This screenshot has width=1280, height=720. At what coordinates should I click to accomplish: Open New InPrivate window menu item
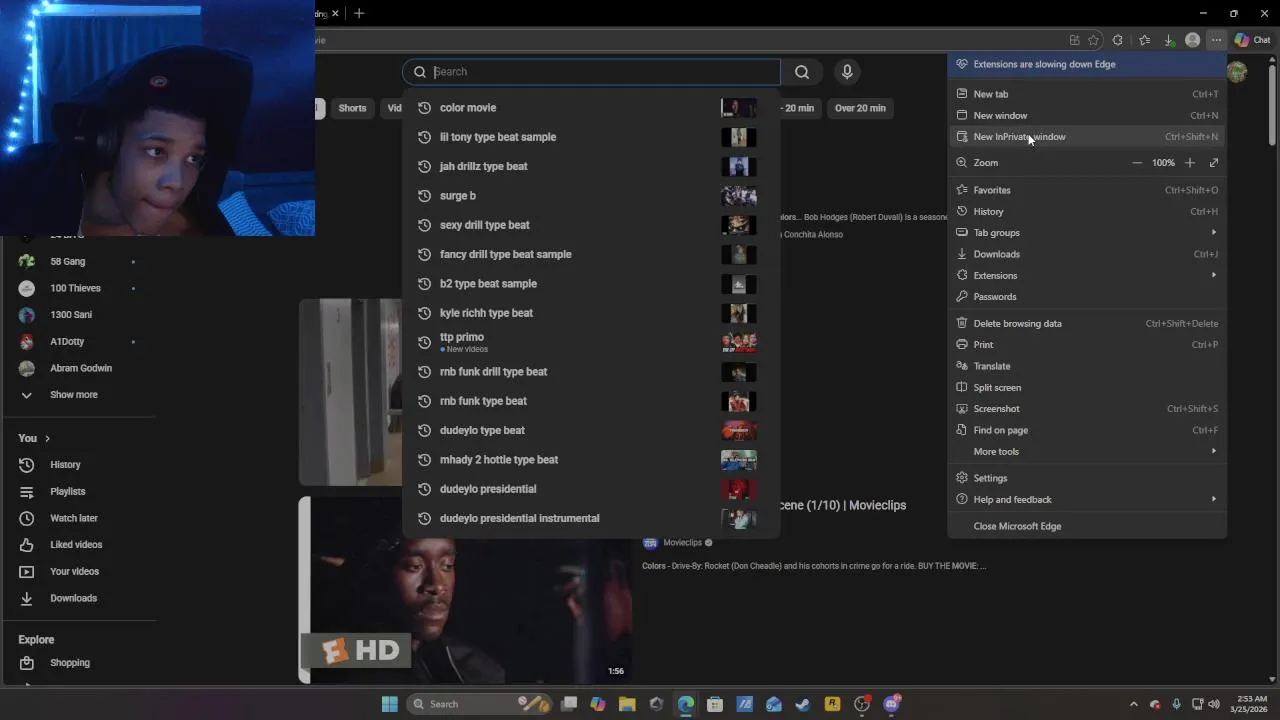tap(1087, 137)
